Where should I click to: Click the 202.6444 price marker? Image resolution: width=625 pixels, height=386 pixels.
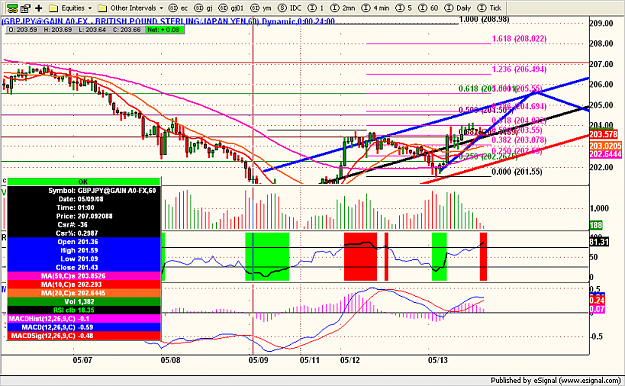pos(605,154)
